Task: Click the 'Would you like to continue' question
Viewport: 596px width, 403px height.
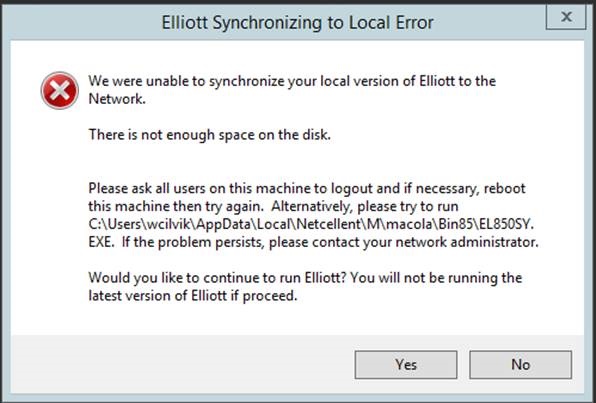Action: (x=217, y=278)
